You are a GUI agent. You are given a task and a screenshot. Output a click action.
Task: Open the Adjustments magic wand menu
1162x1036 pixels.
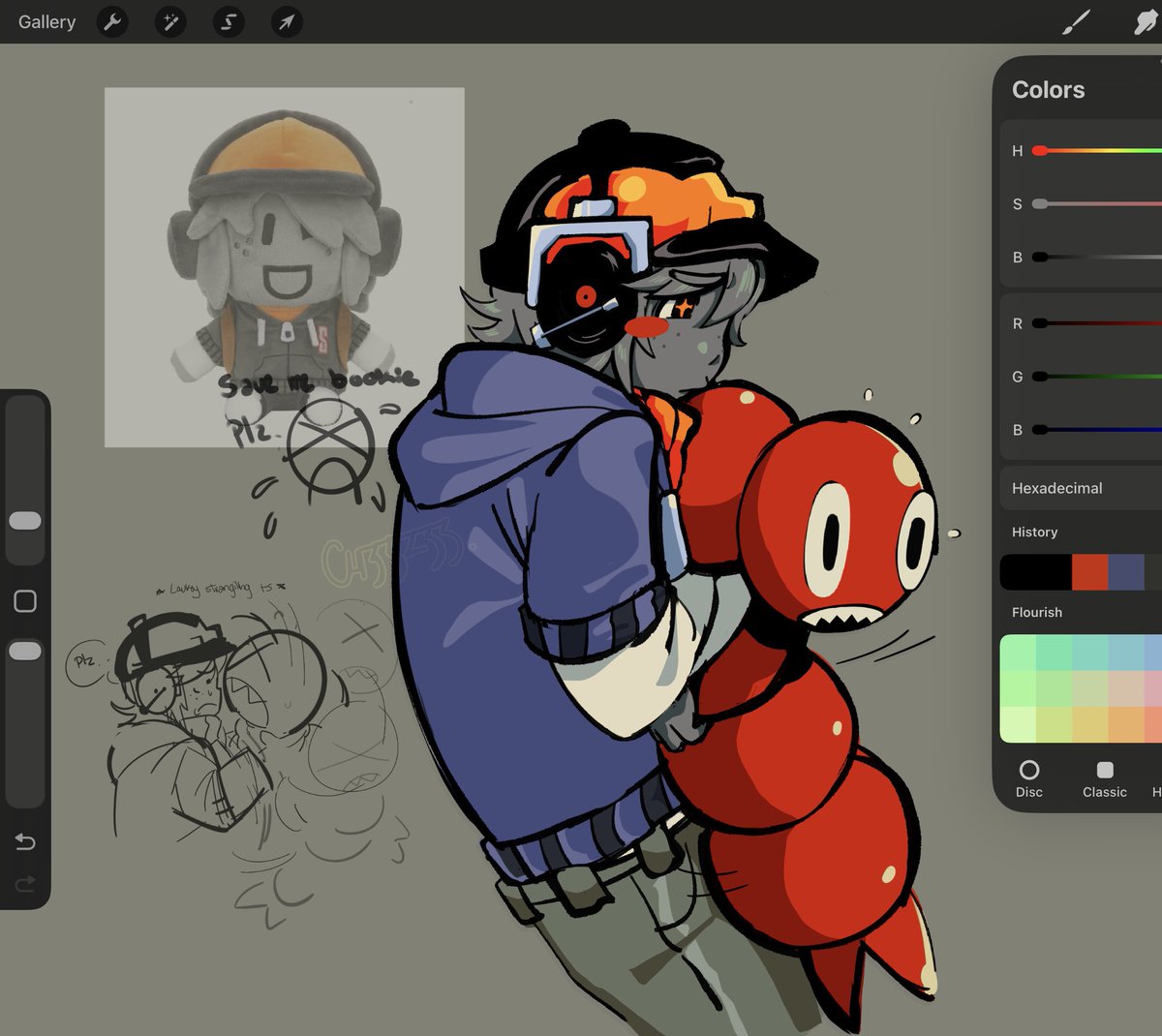click(170, 21)
